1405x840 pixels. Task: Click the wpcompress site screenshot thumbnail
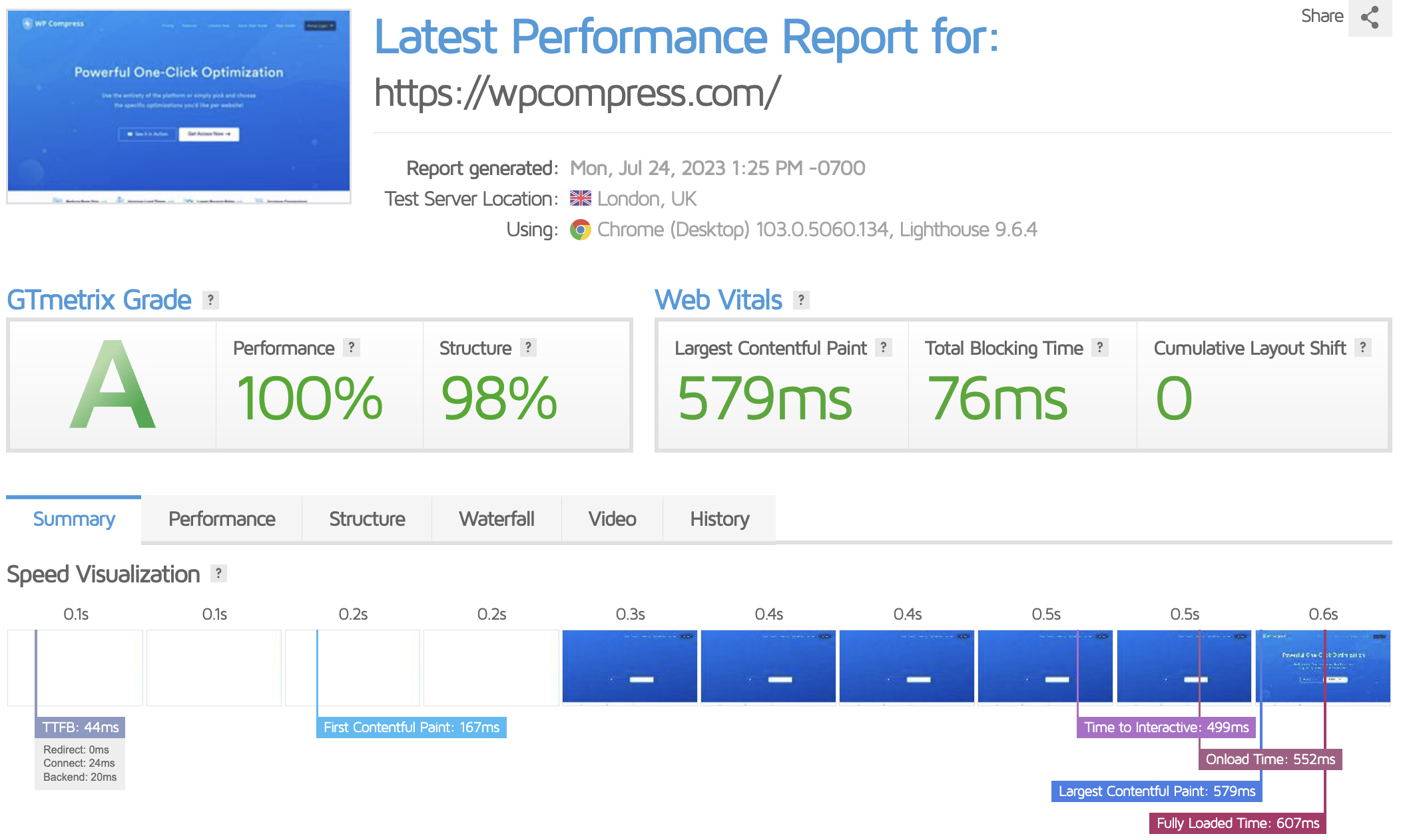pyautogui.click(x=178, y=106)
